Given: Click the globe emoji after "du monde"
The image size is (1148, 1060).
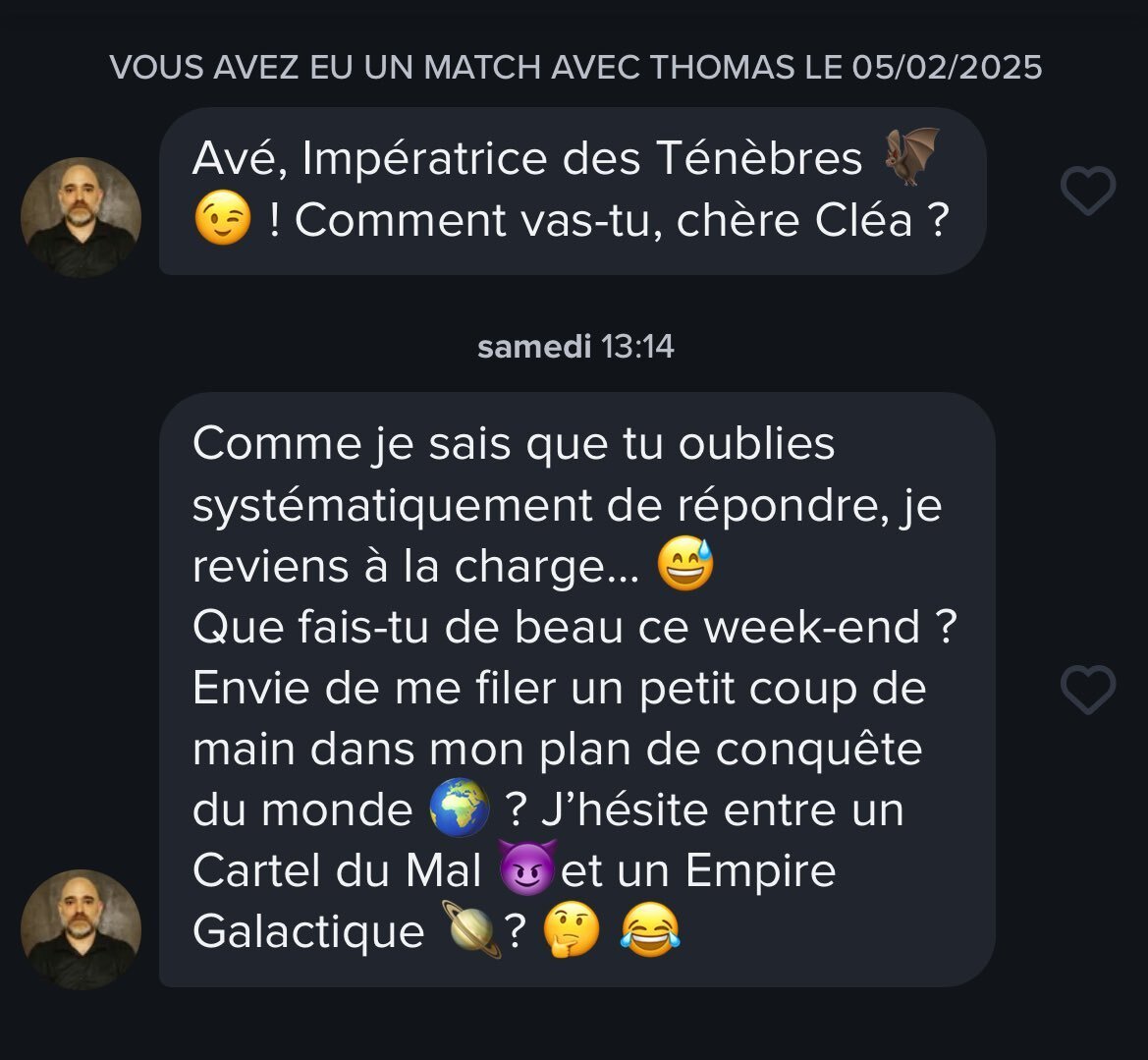Looking at the screenshot, I should click(x=459, y=808).
